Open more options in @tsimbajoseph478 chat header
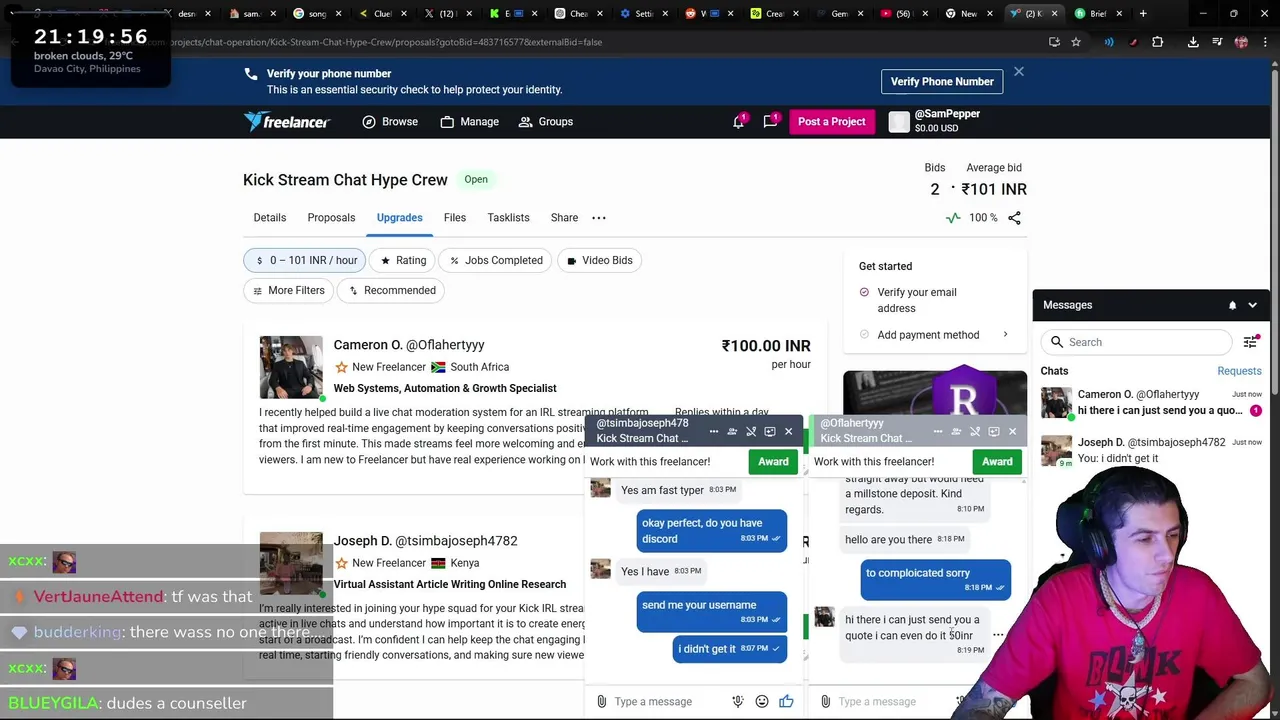Image resolution: width=1280 pixels, height=720 pixels. (713, 431)
